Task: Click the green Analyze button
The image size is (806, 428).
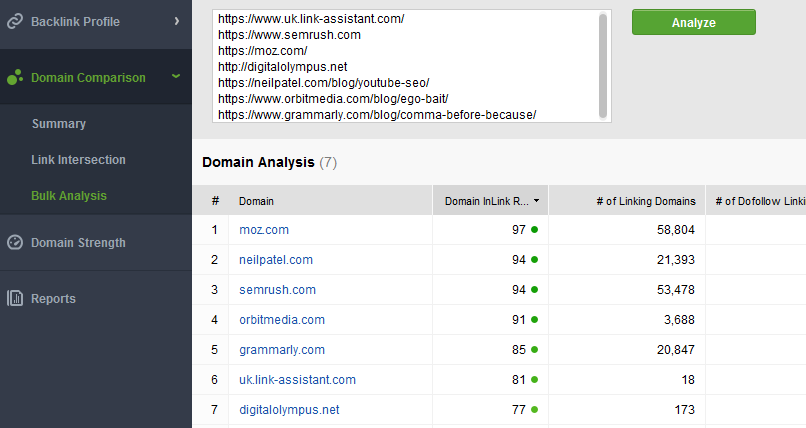Action: (693, 22)
